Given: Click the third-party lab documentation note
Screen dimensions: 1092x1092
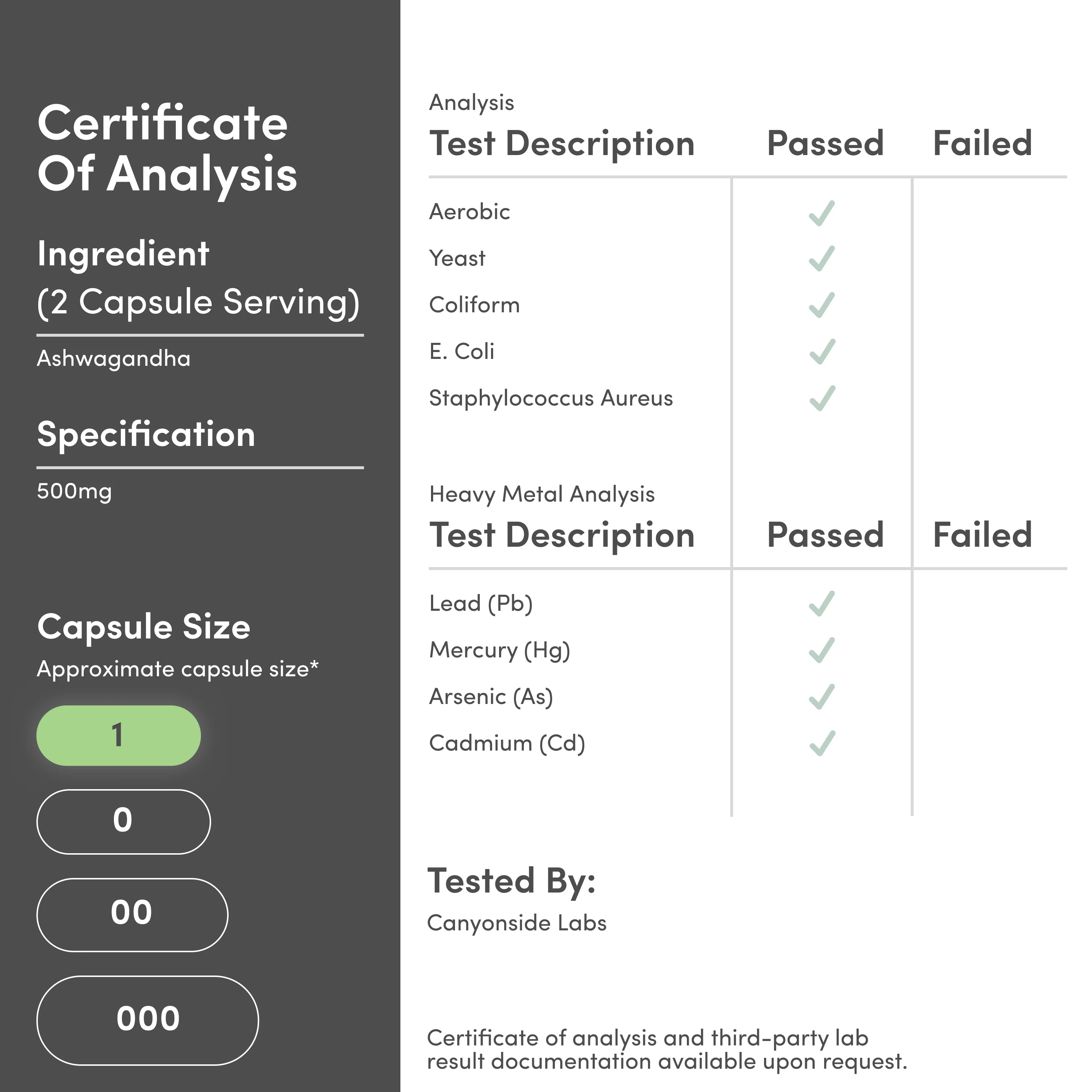Looking at the screenshot, I should pyautogui.click(x=666, y=1050).
